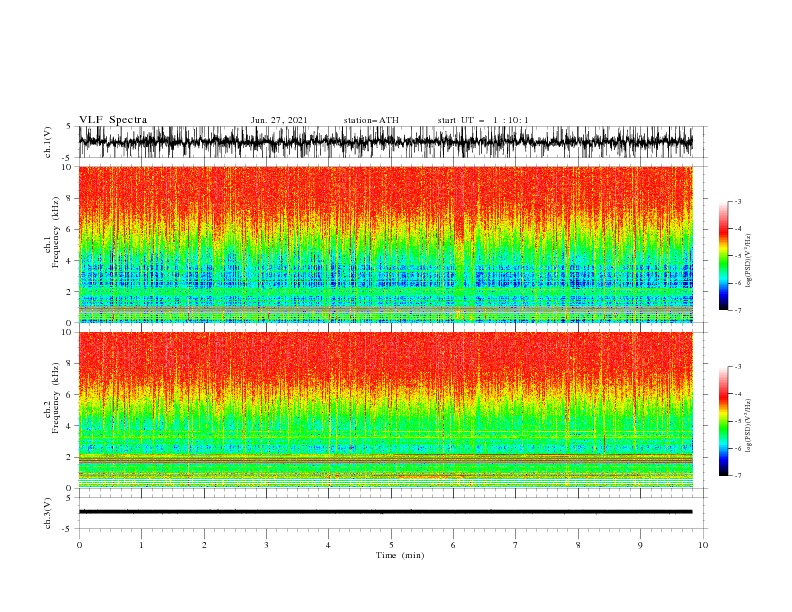Screen dimensions: 792x612
Task: Click the '-3' label on ch.2 colorbar
Action: (737, 367)
